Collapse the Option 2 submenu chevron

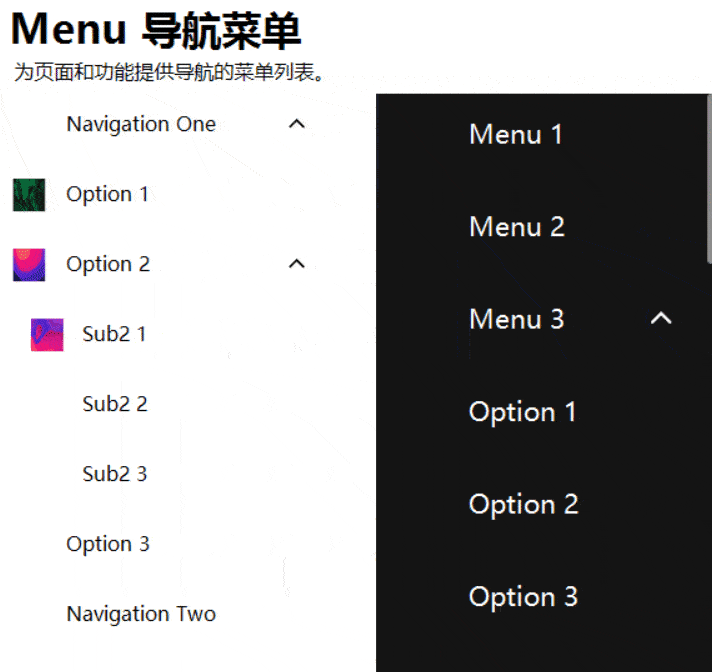(x=297, y=264)
